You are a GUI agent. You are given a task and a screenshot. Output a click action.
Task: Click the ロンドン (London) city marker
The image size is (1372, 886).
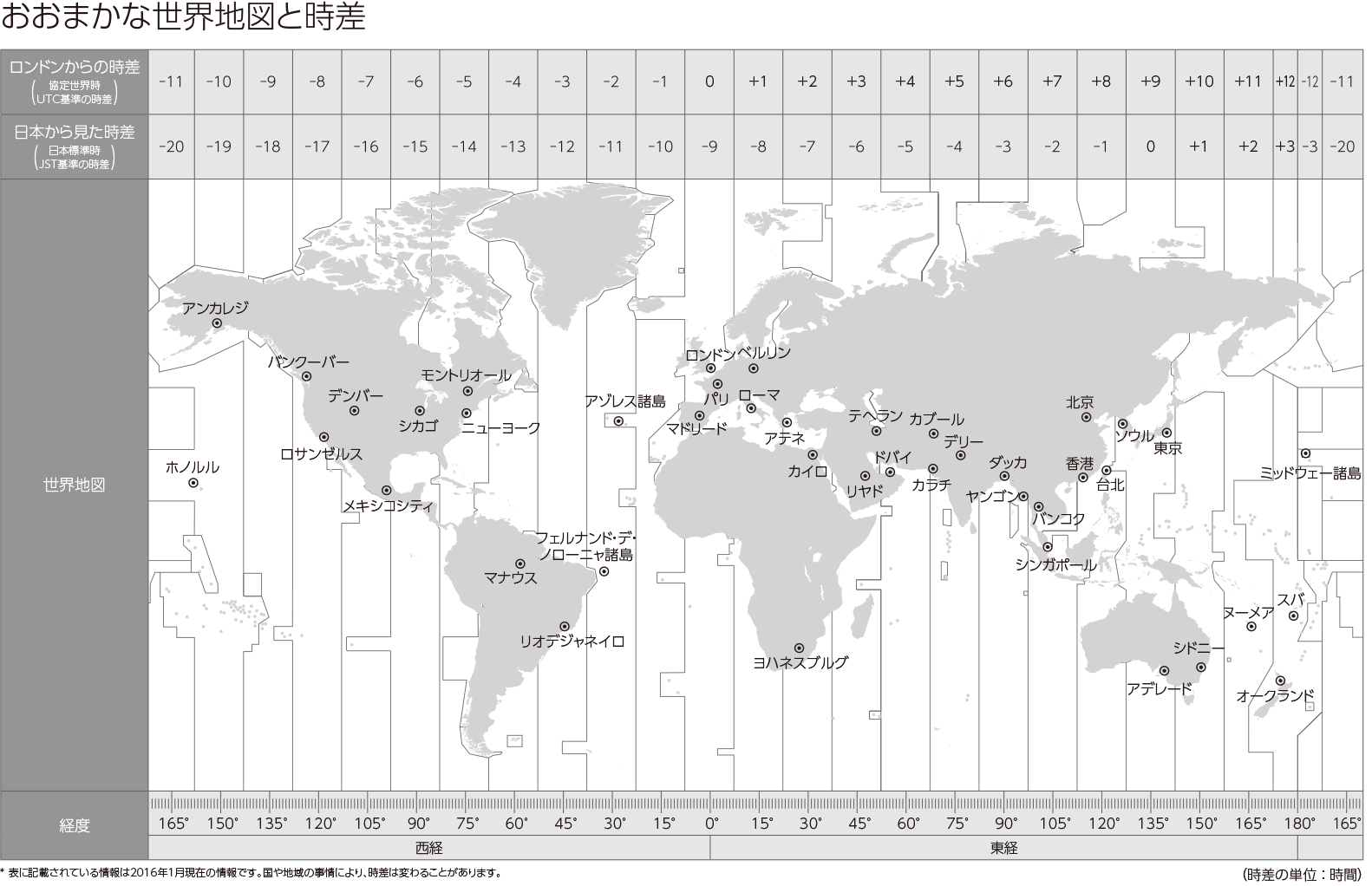[711, 368]
